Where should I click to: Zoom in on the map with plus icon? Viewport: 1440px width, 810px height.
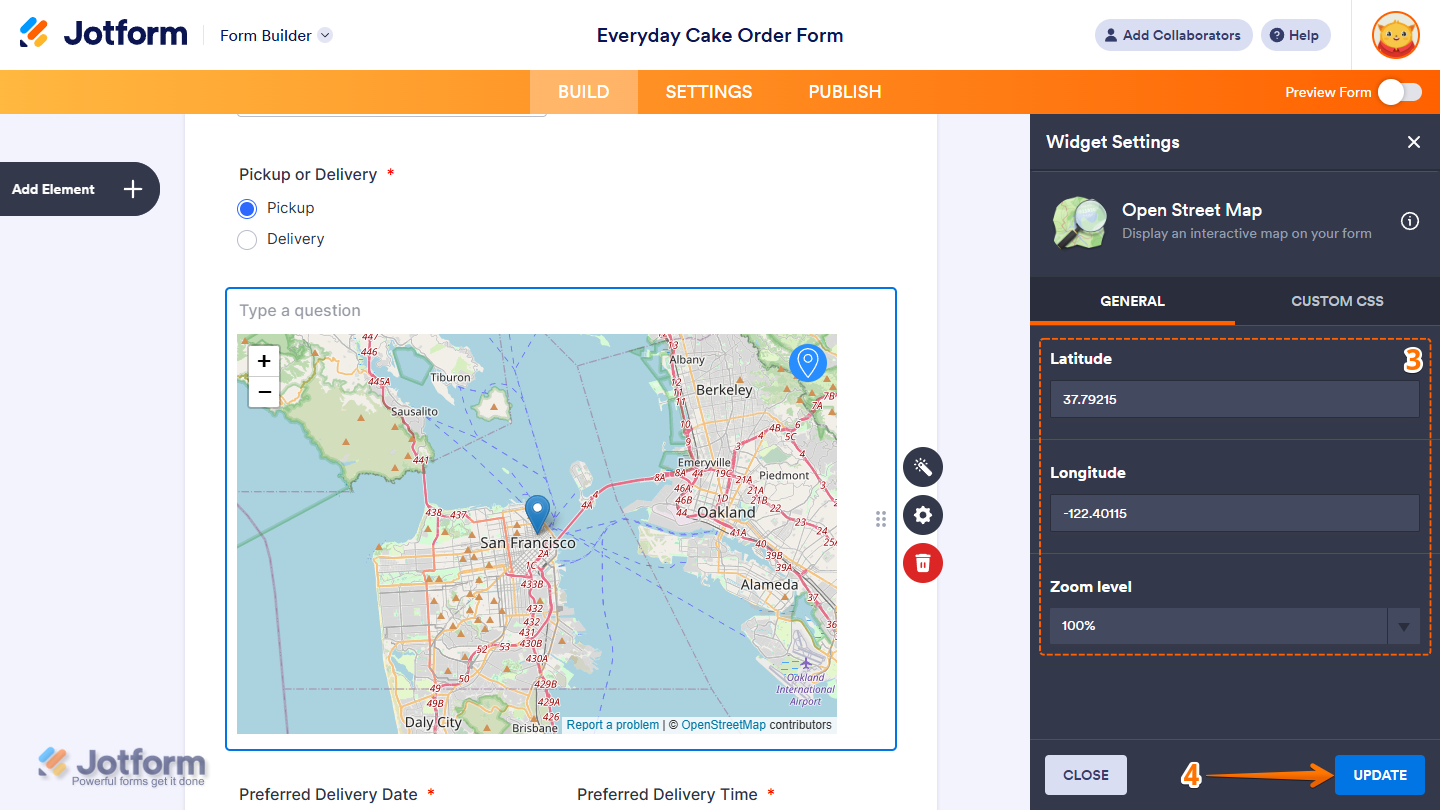coord(263,360)
